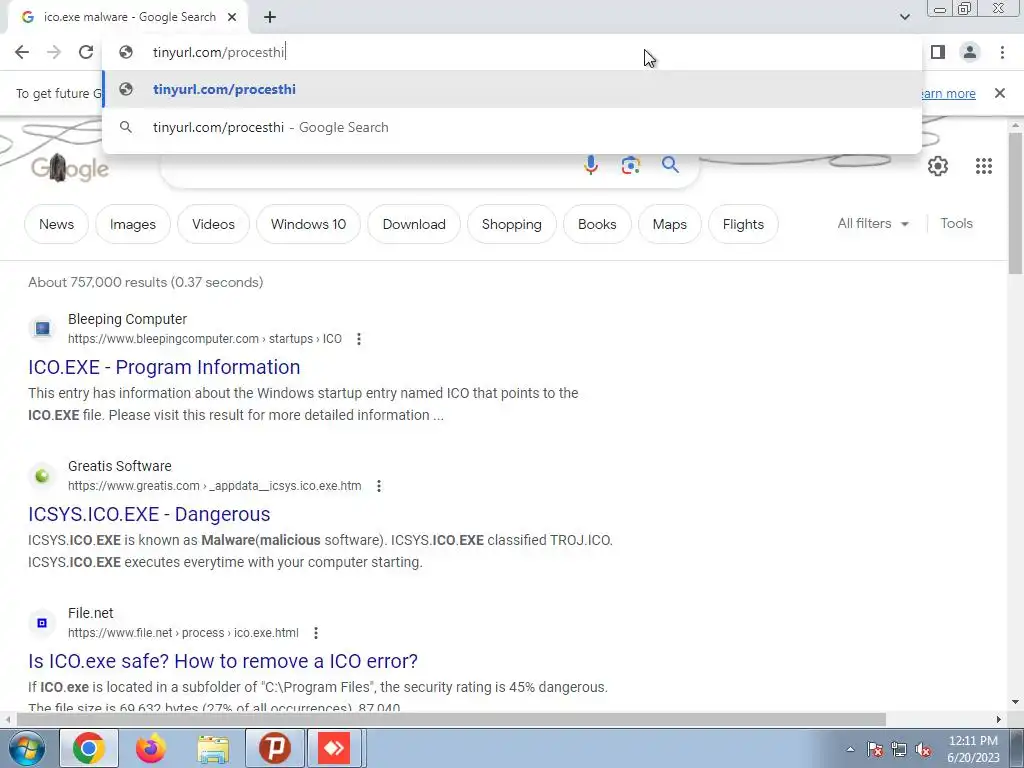Click the Greatis Software favicon
Viewport: 1024px width, 768px height.
42,475
